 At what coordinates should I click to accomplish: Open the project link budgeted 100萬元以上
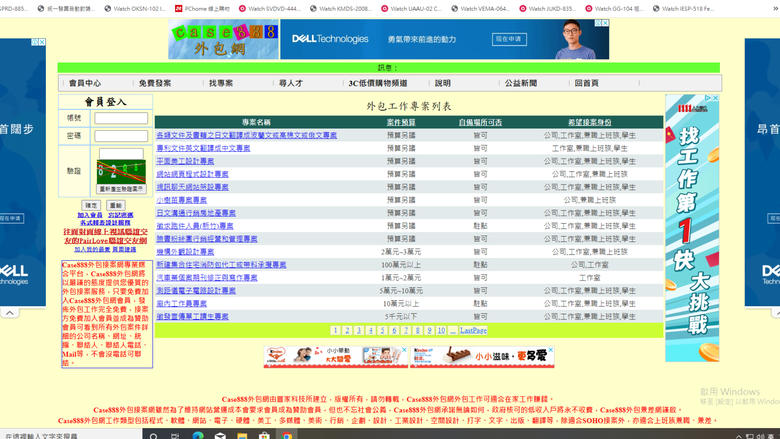(x=221, y=264)
